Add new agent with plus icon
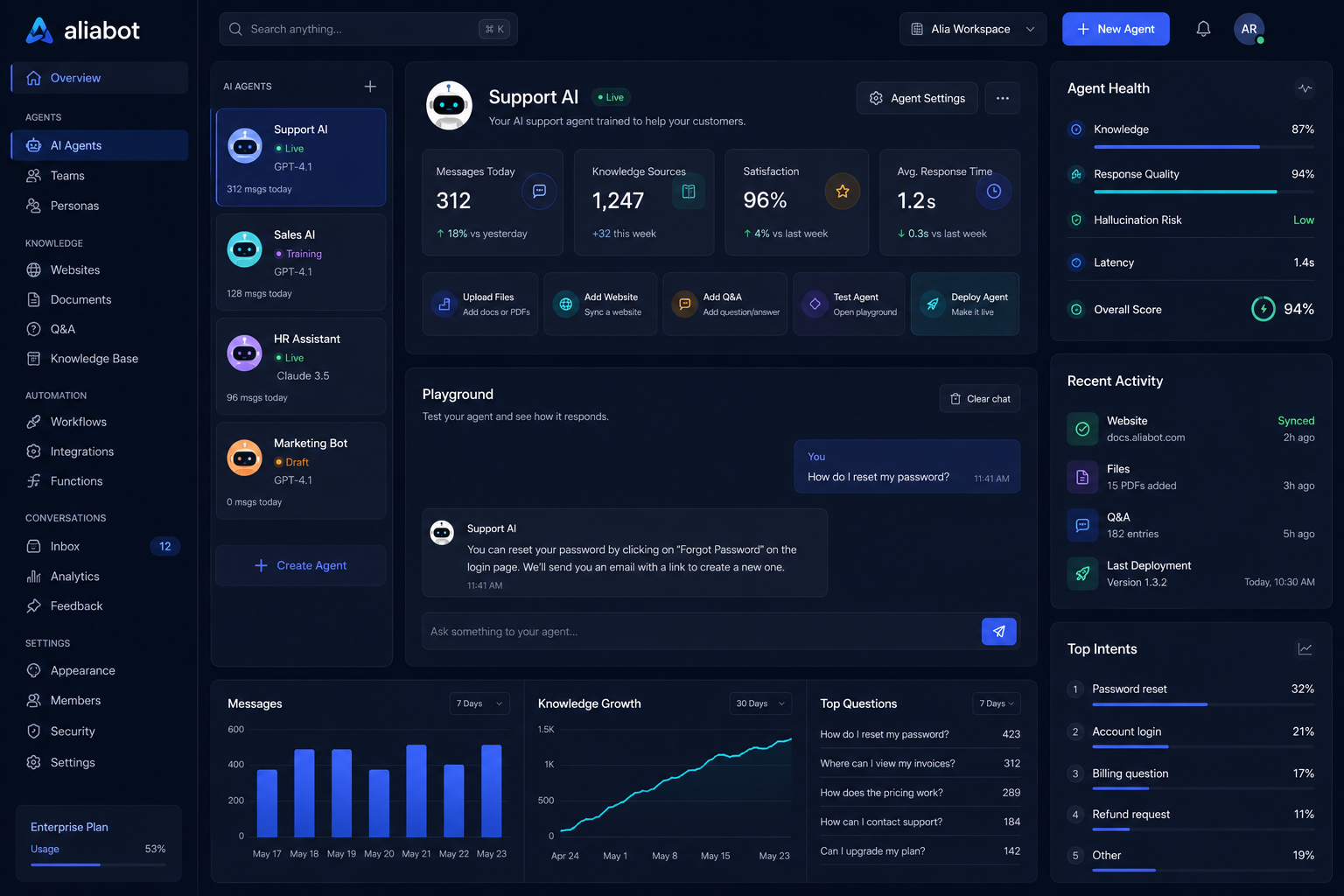 370,86
